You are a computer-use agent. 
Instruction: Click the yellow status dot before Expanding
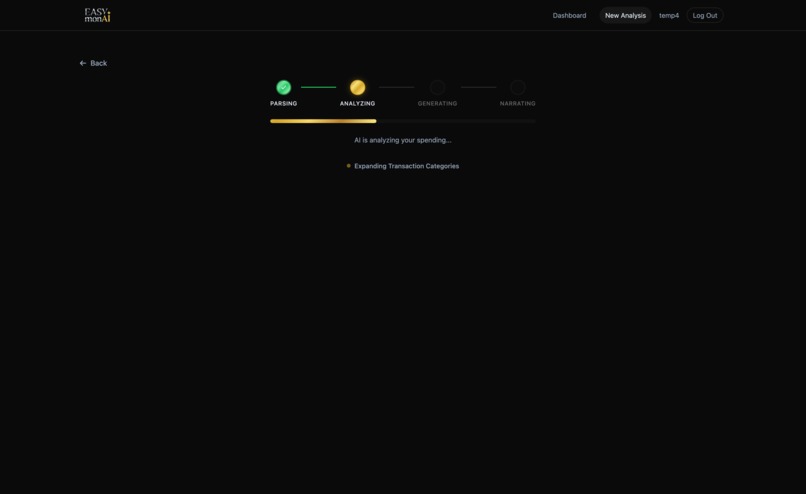tap(349, 166)
